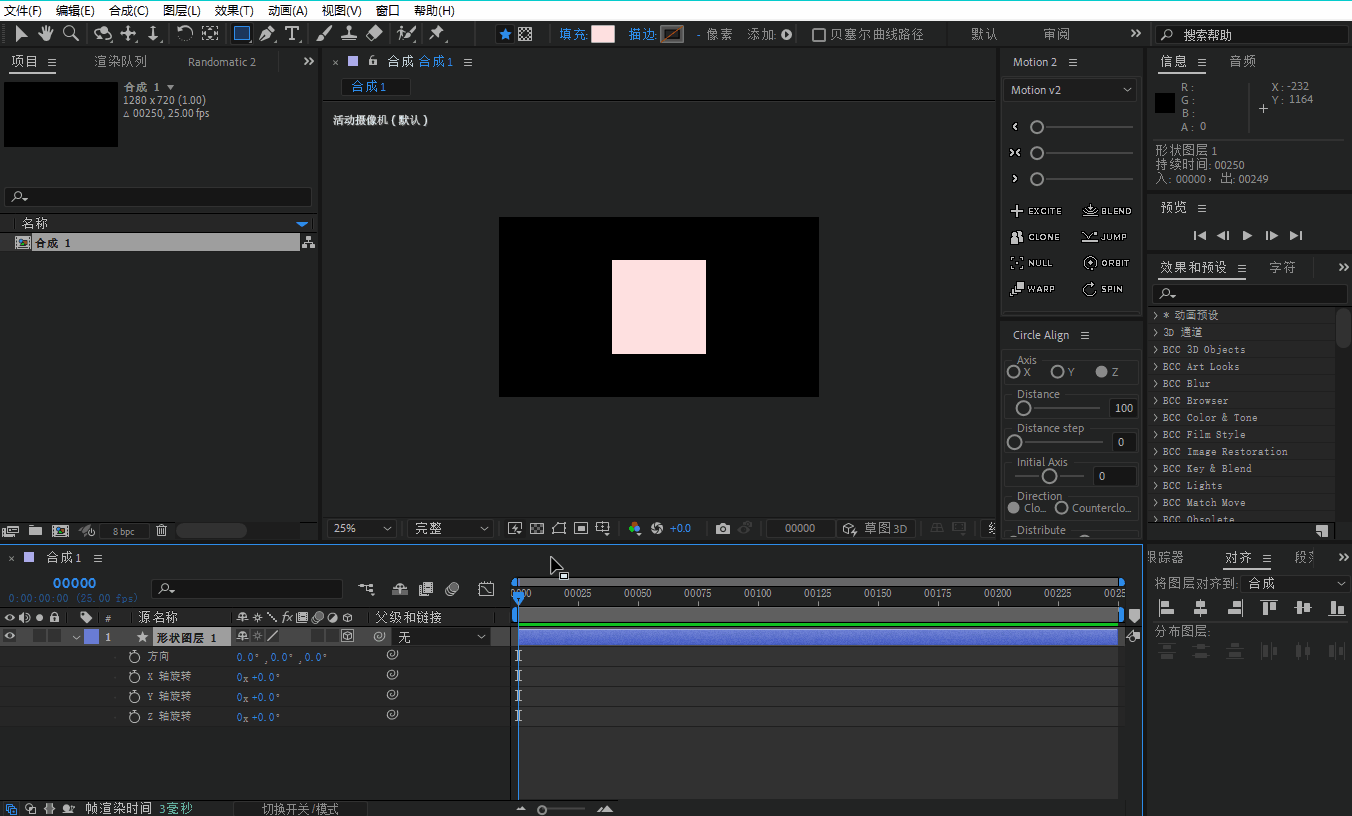Select the Y axis radio in Circle Align
Screen dimensions: 1352x816
point(1057,372)
